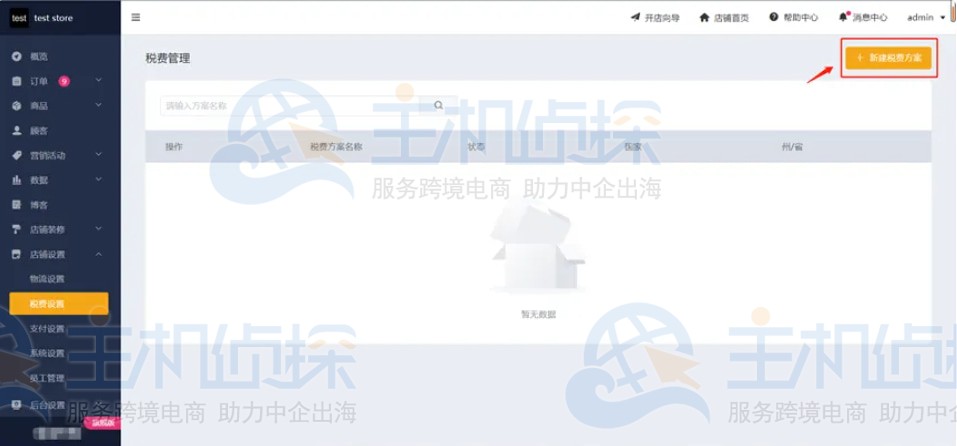Open 后台设置 icon in sidebar
The image size is (957, 446).
tap(17, 405)
